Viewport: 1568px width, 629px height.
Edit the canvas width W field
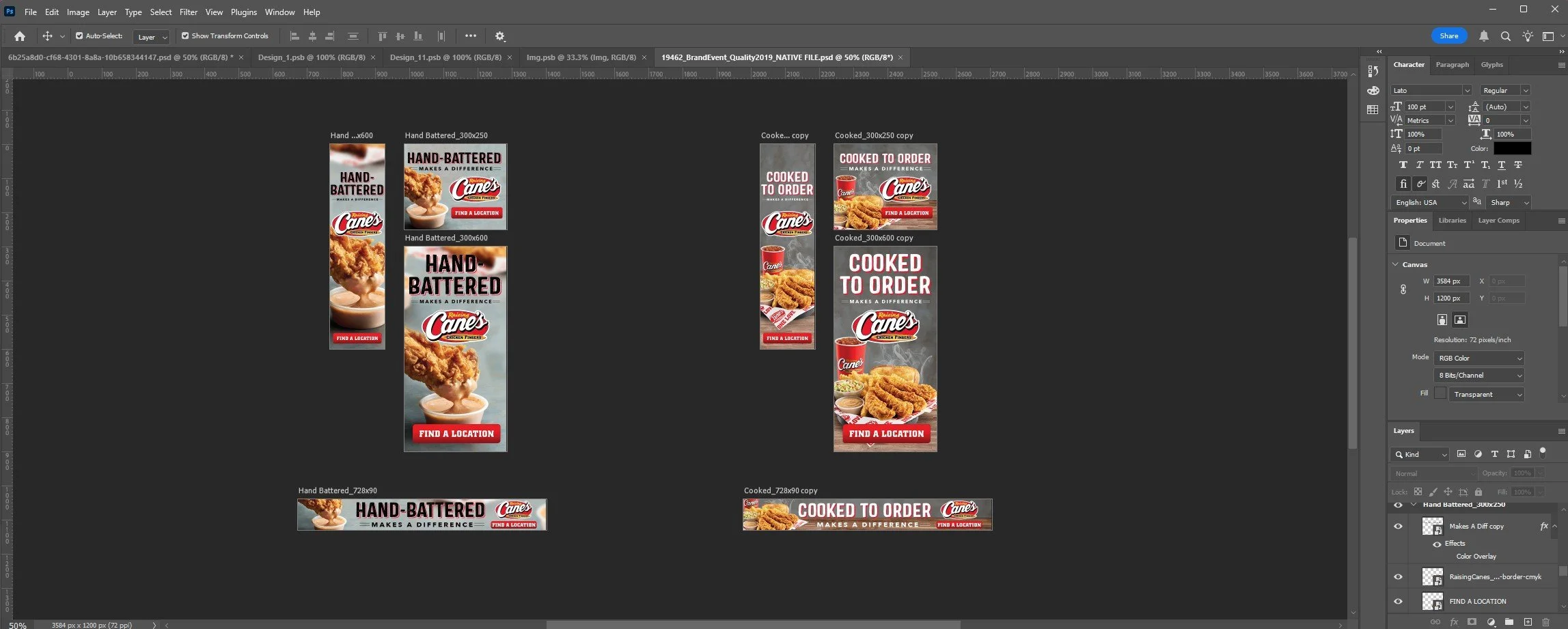(1450, 281)
